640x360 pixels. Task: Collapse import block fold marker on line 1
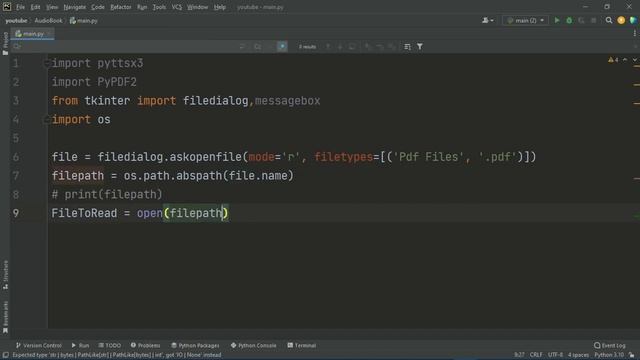click(x=46, y=63)
